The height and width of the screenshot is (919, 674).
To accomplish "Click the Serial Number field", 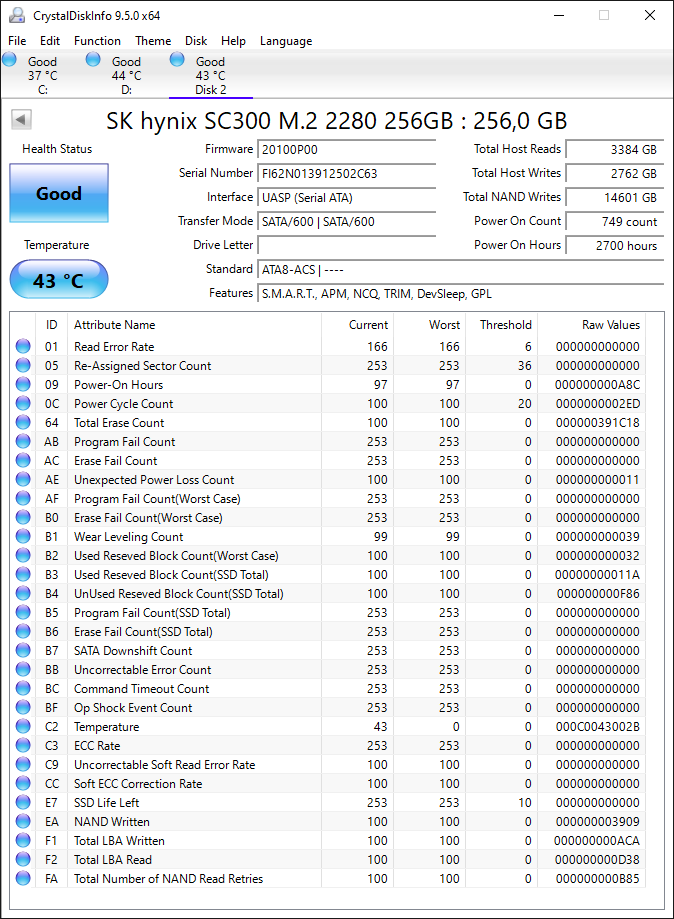I will pyautogui.click(x=346, y=173).
